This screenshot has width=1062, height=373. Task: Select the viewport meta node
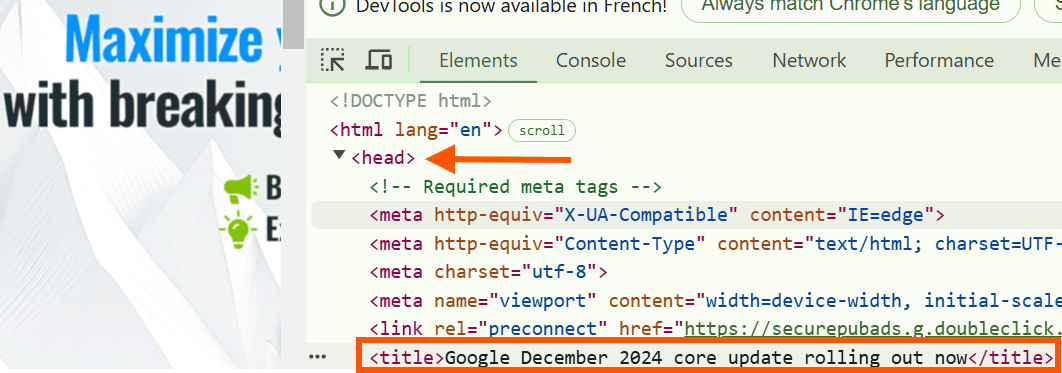click(715, 300)
